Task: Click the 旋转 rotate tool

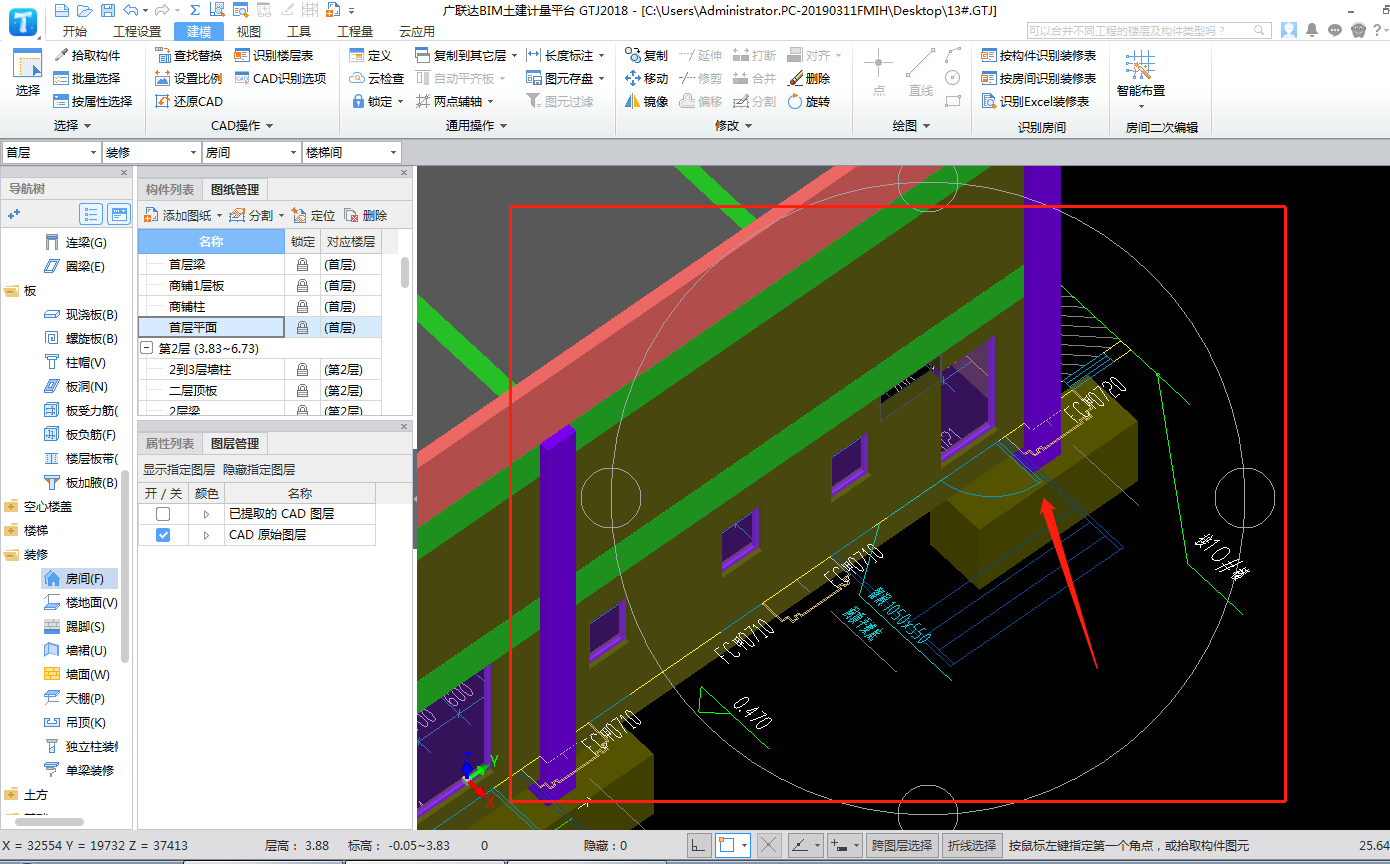Action: tap(809, 101)
